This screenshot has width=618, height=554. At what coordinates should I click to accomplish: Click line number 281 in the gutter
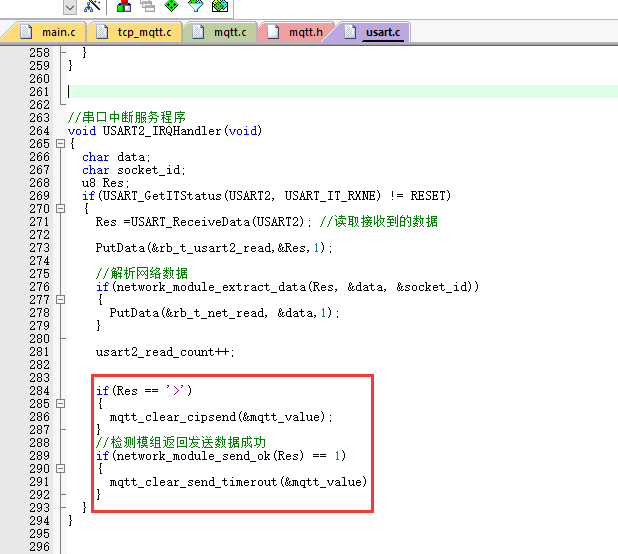[40, 352]
